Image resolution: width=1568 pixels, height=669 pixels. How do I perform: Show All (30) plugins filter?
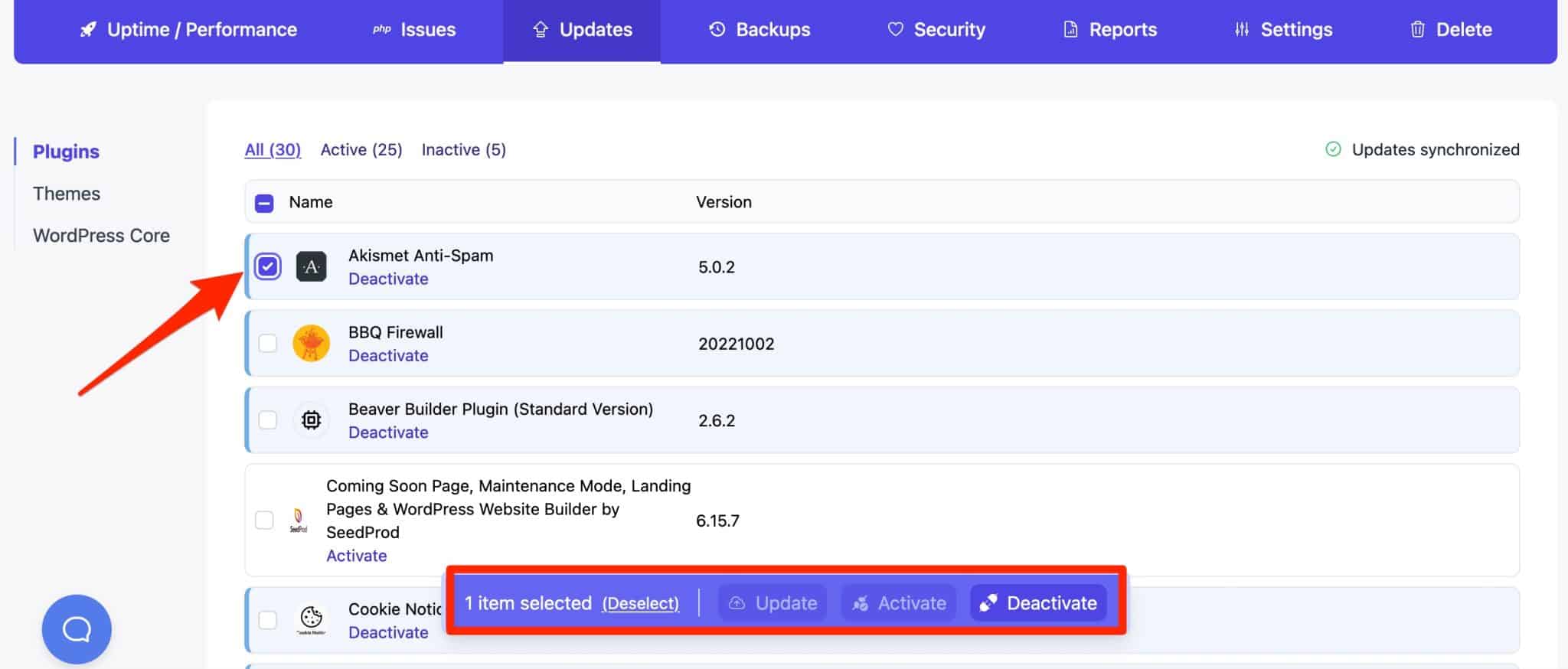[273, 149]
